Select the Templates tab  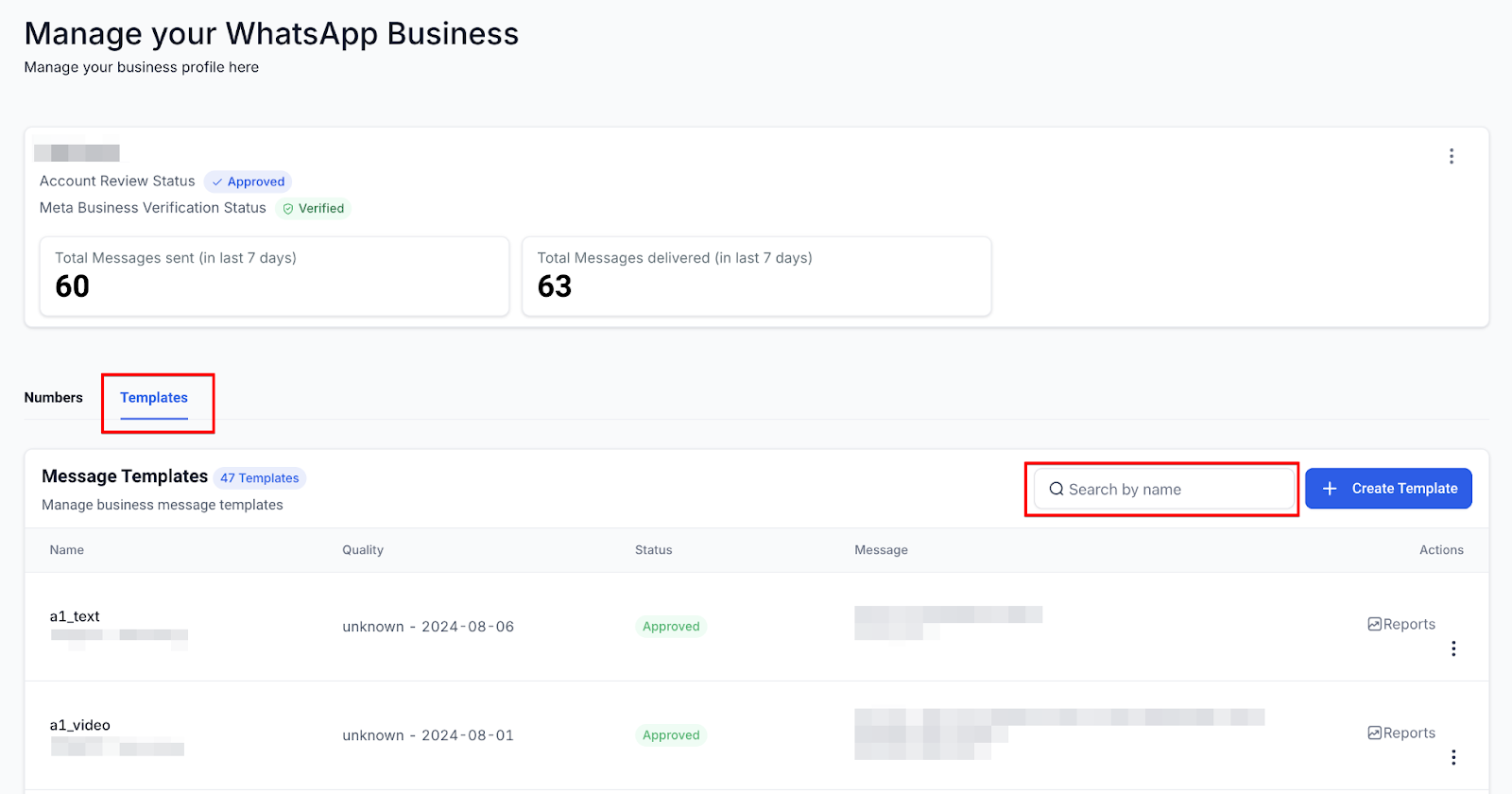click(154, 398)
